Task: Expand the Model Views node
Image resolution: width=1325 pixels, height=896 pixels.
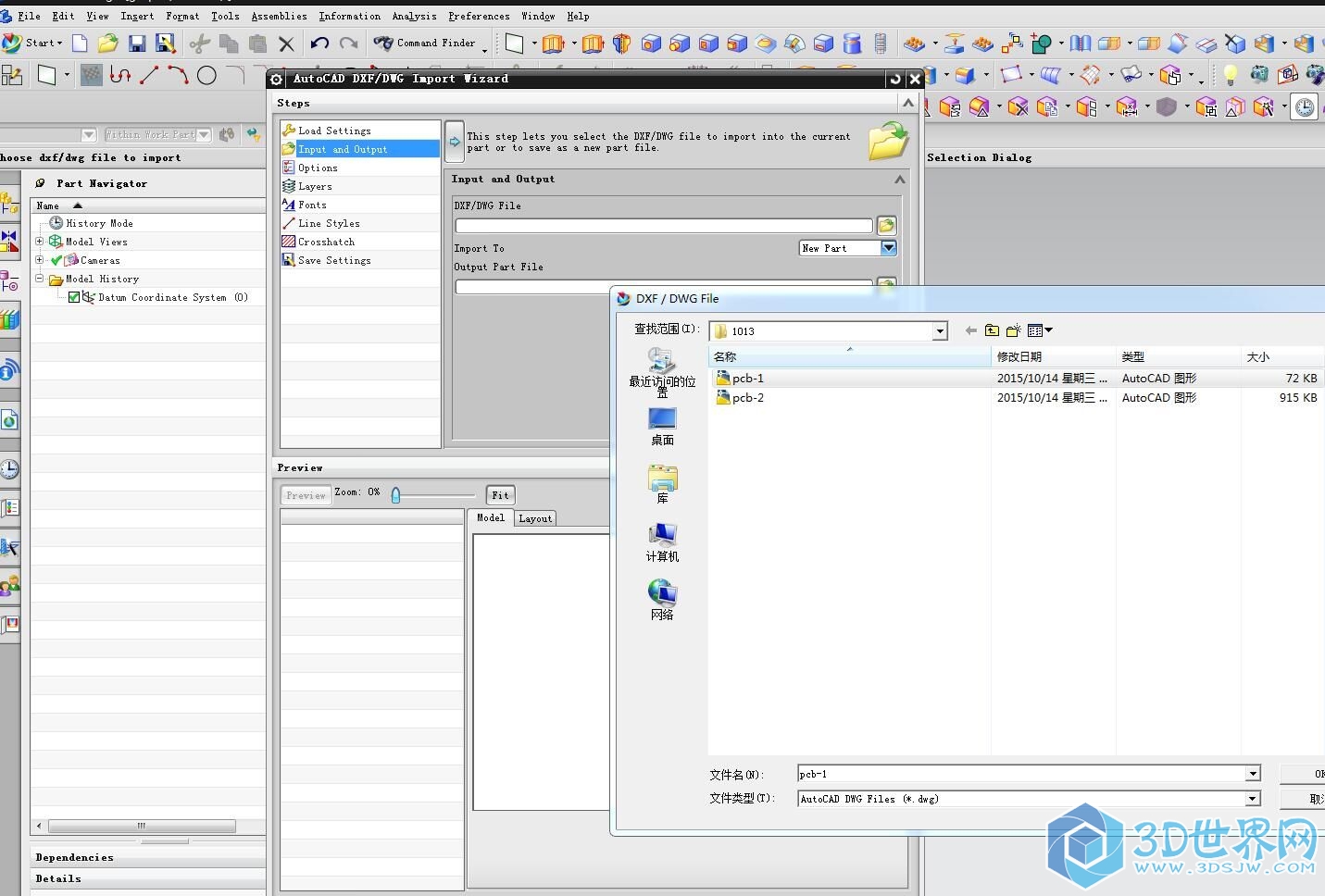Action: coord(39,242)
